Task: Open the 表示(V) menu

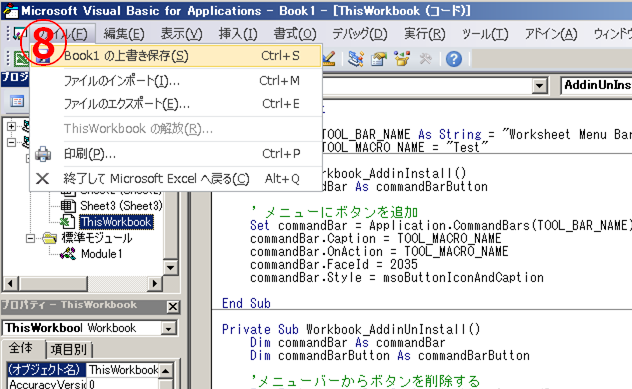Action: coord(181,34)
